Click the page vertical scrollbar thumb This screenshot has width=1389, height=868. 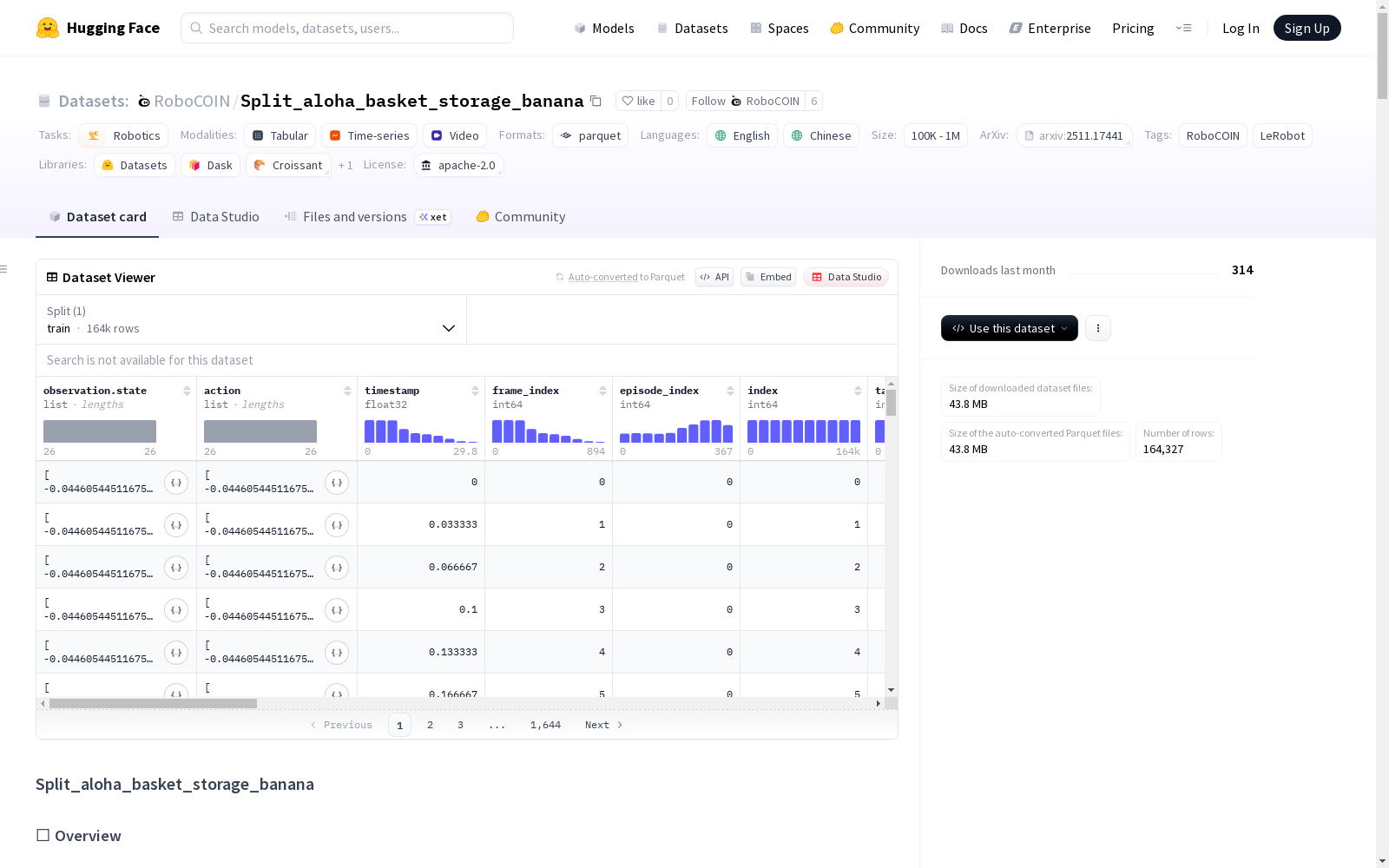pos(1382,56)
